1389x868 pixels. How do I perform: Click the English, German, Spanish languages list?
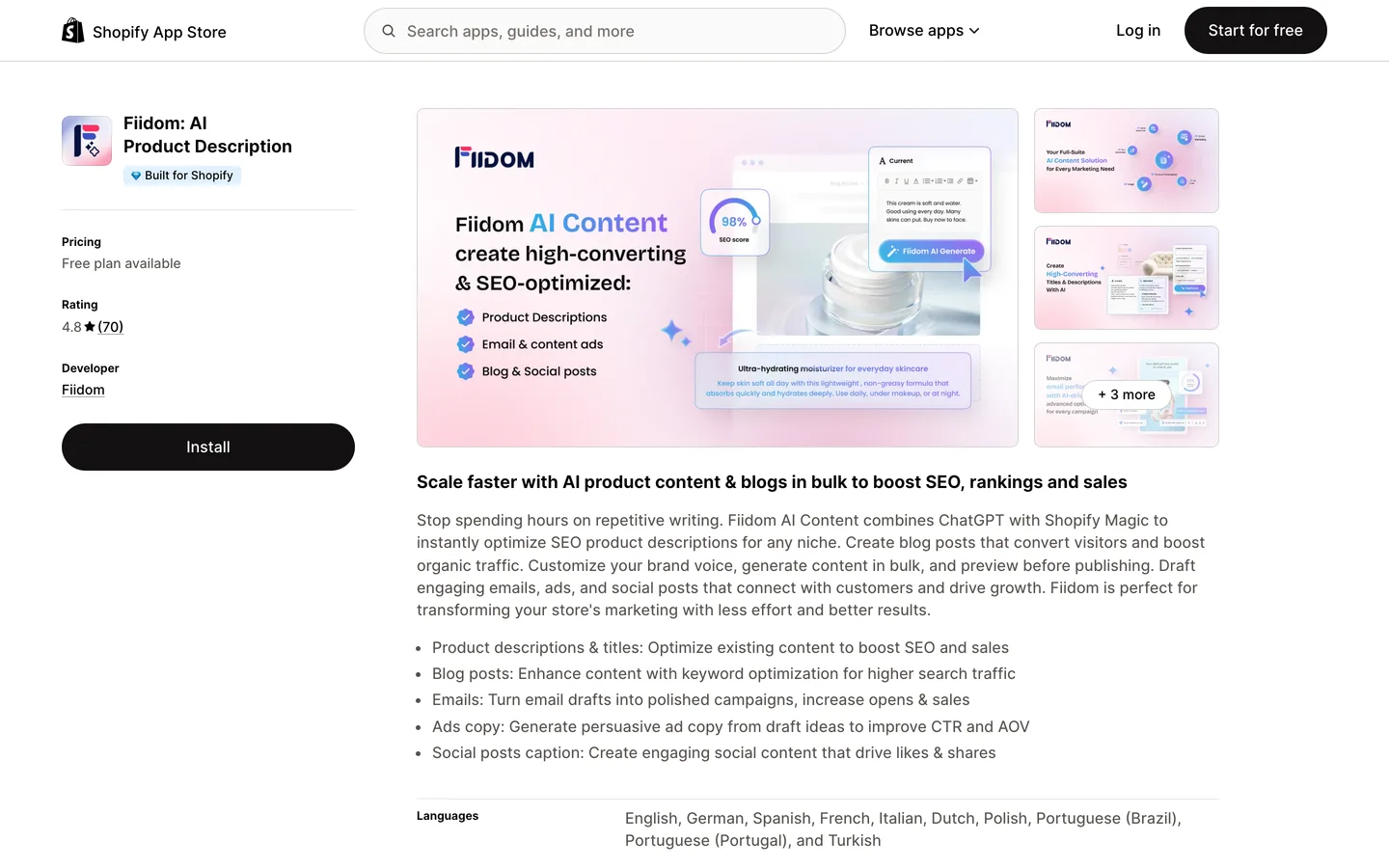coord(903,829)
